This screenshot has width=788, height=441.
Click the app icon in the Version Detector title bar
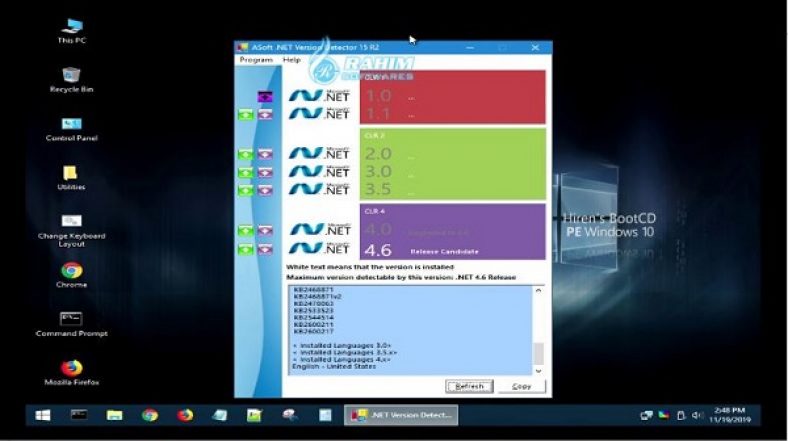pos(243,47)
